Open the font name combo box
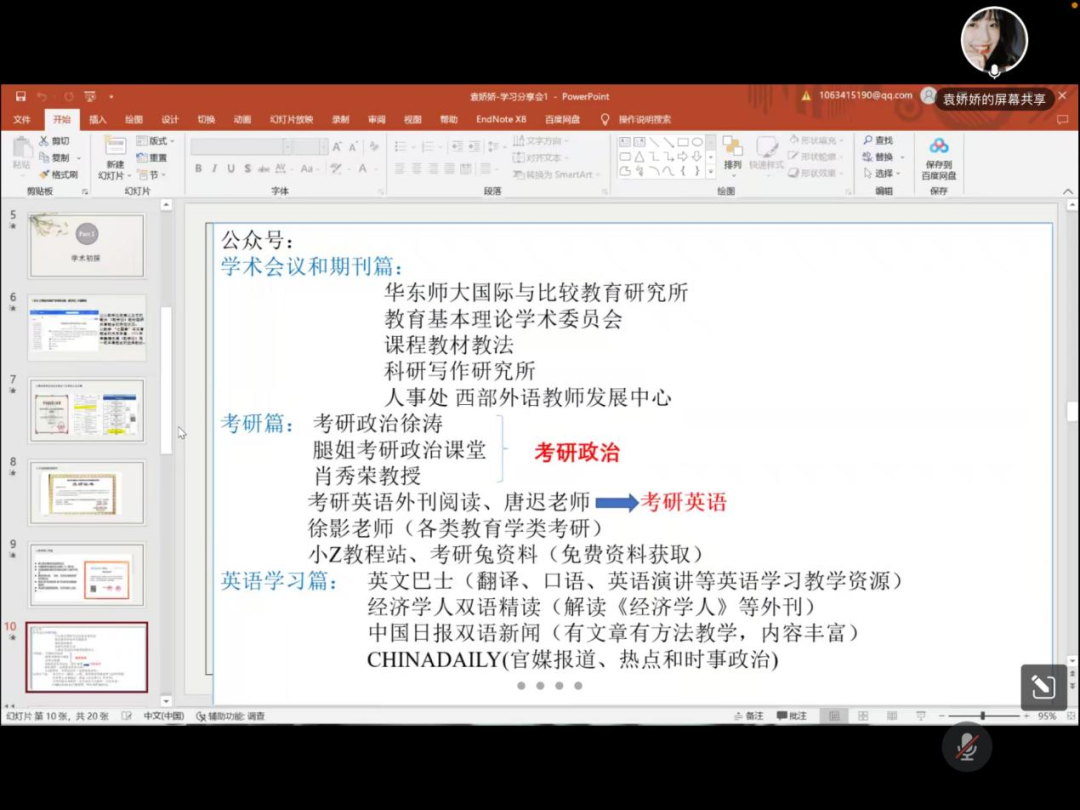The image size is (1080, 810). tap(240, 146)
